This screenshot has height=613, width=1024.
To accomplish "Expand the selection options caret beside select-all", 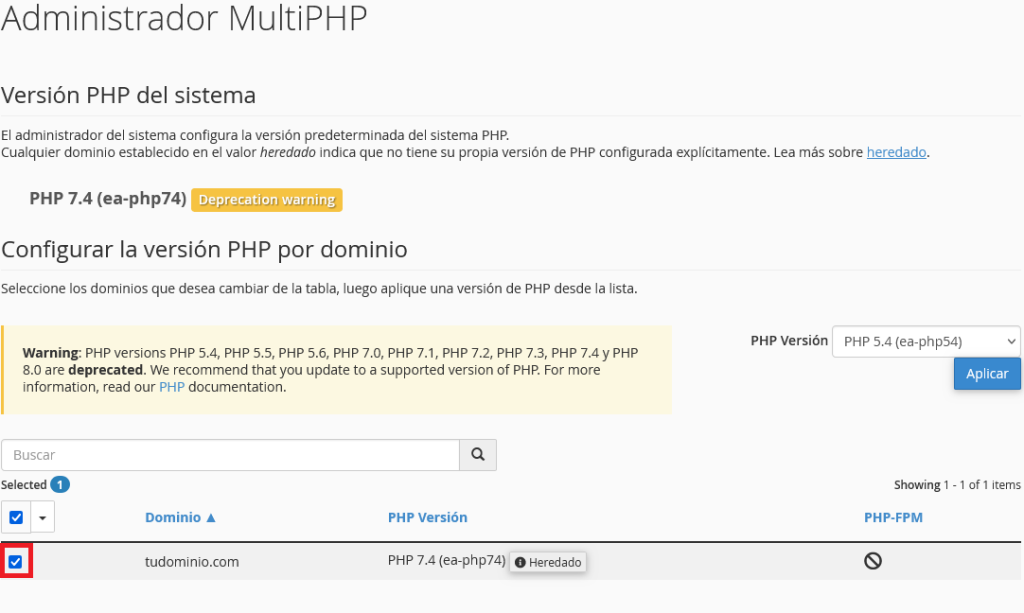I will pos(42,518).
